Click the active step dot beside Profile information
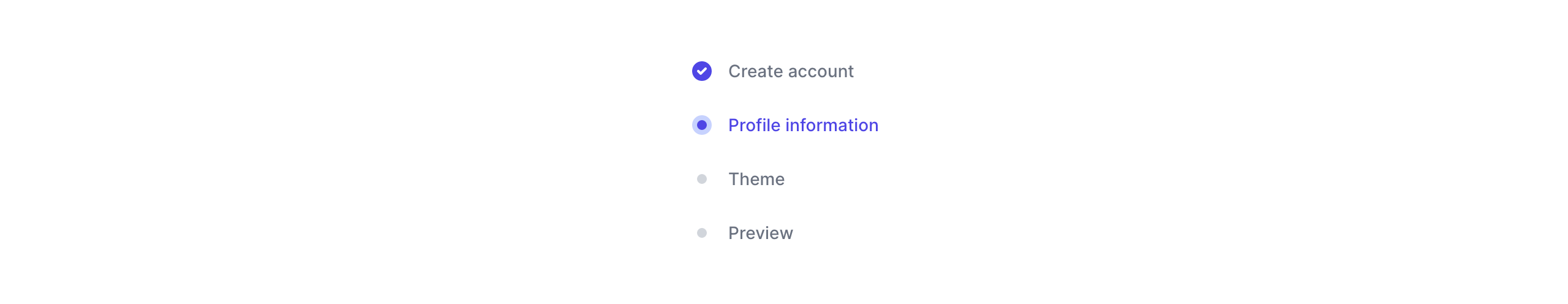The image size is (1568, 304). pos(701,125)
